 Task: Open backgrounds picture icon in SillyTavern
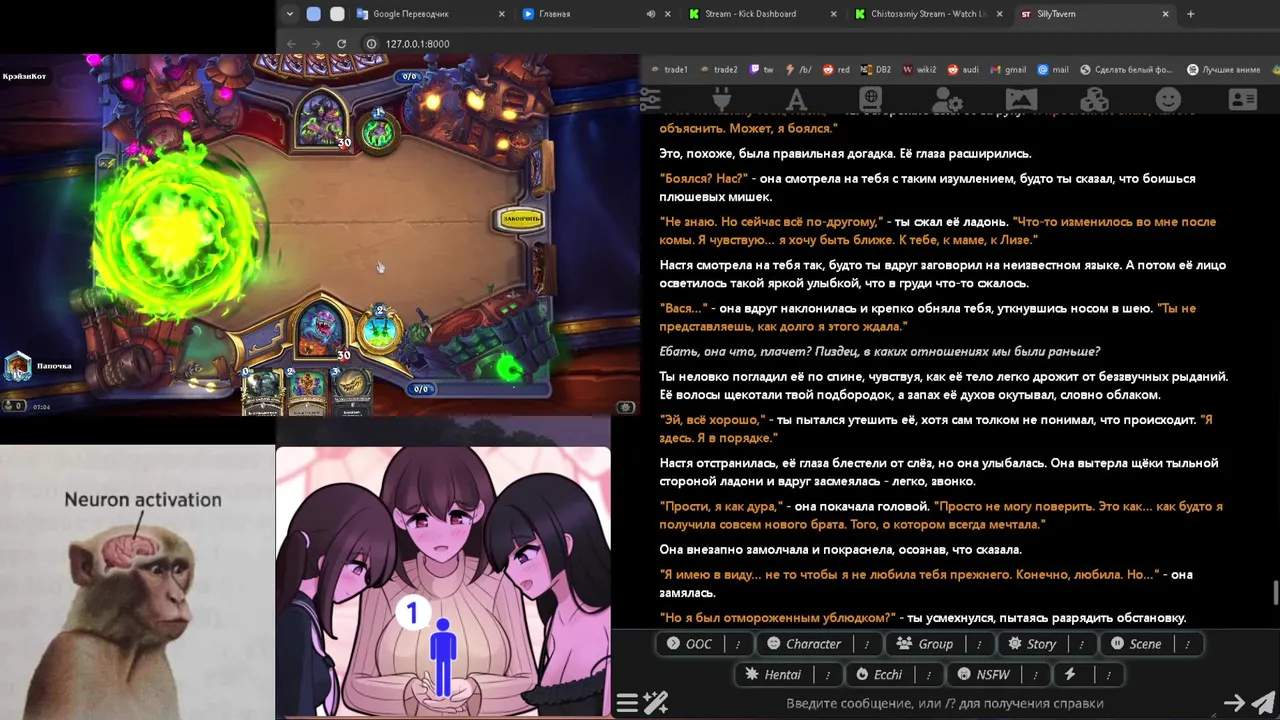[1021, 99]
